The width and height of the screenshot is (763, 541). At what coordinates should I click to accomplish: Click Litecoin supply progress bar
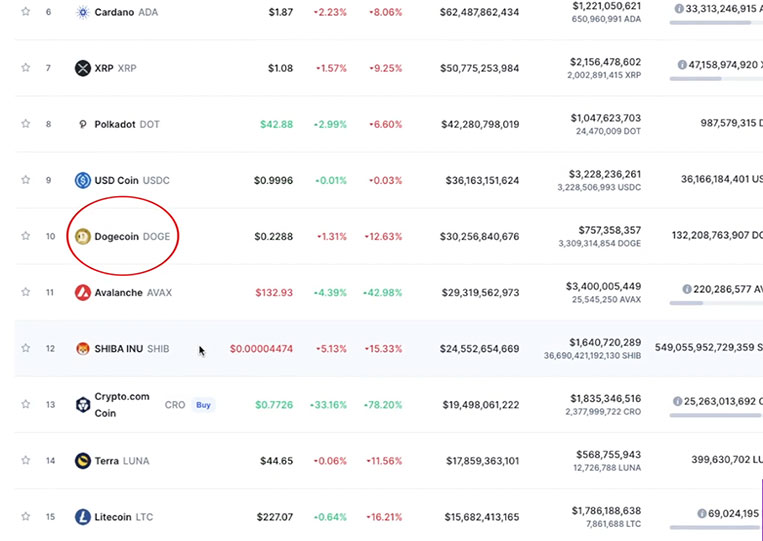(x=715, y=527)
